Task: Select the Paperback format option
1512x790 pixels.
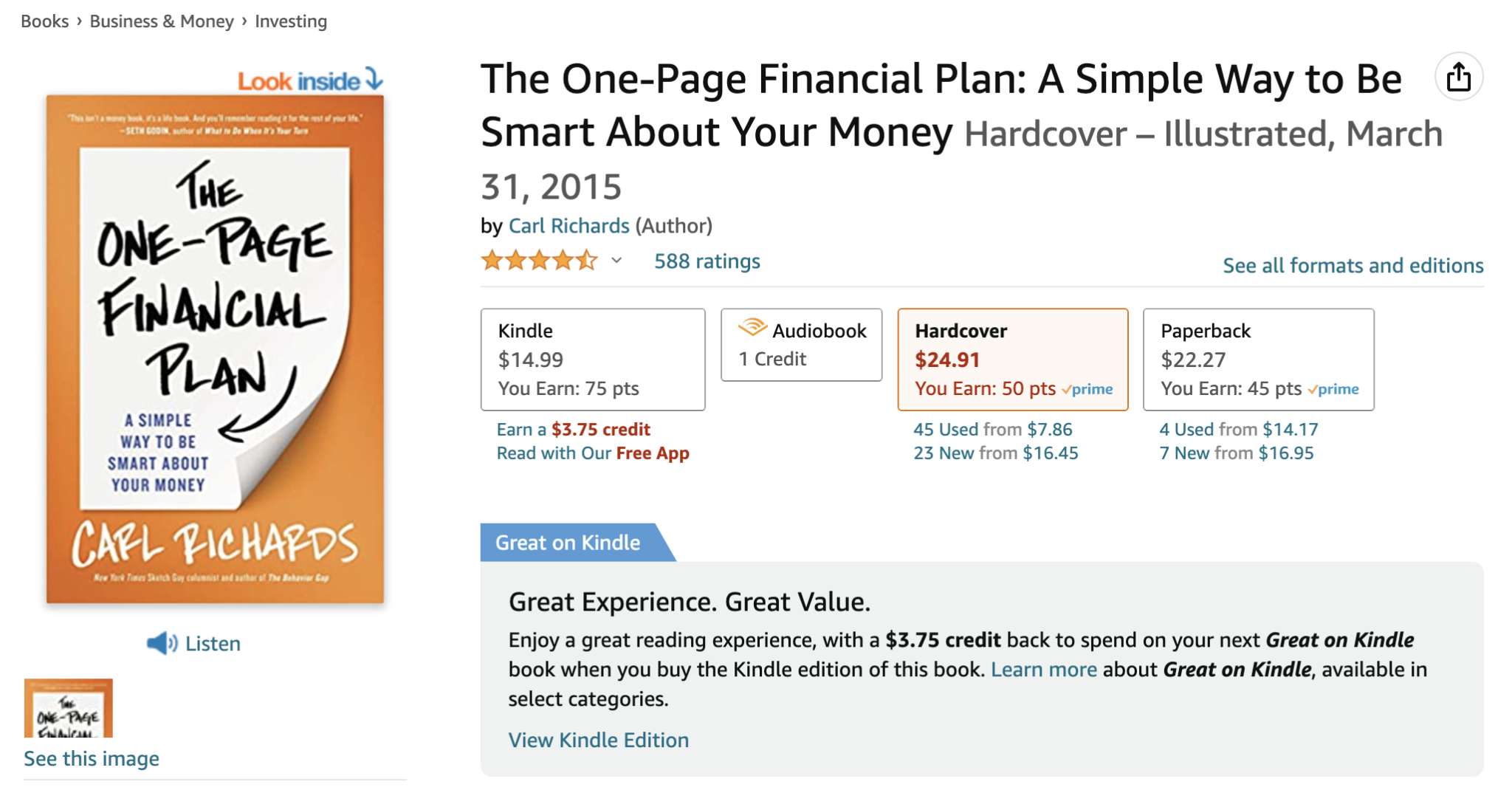Action: pos(1258,360)
